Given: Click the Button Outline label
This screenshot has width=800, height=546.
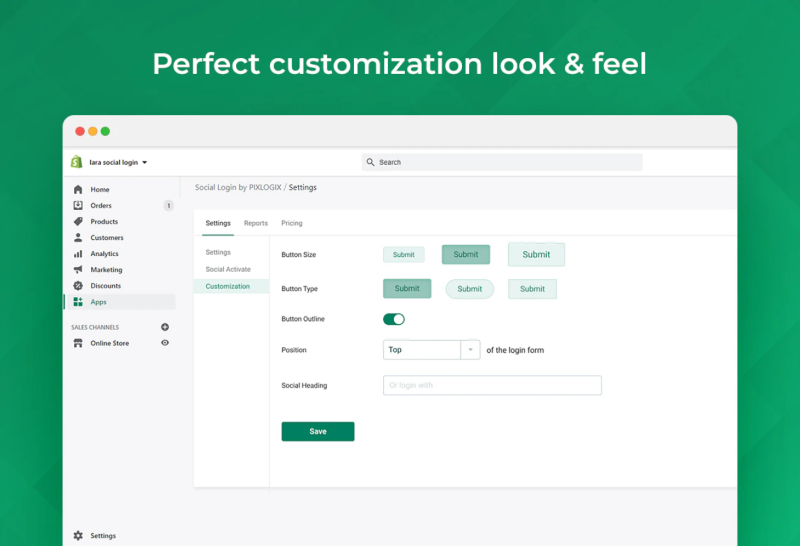Looking at the screenshot, I should 303,318.
